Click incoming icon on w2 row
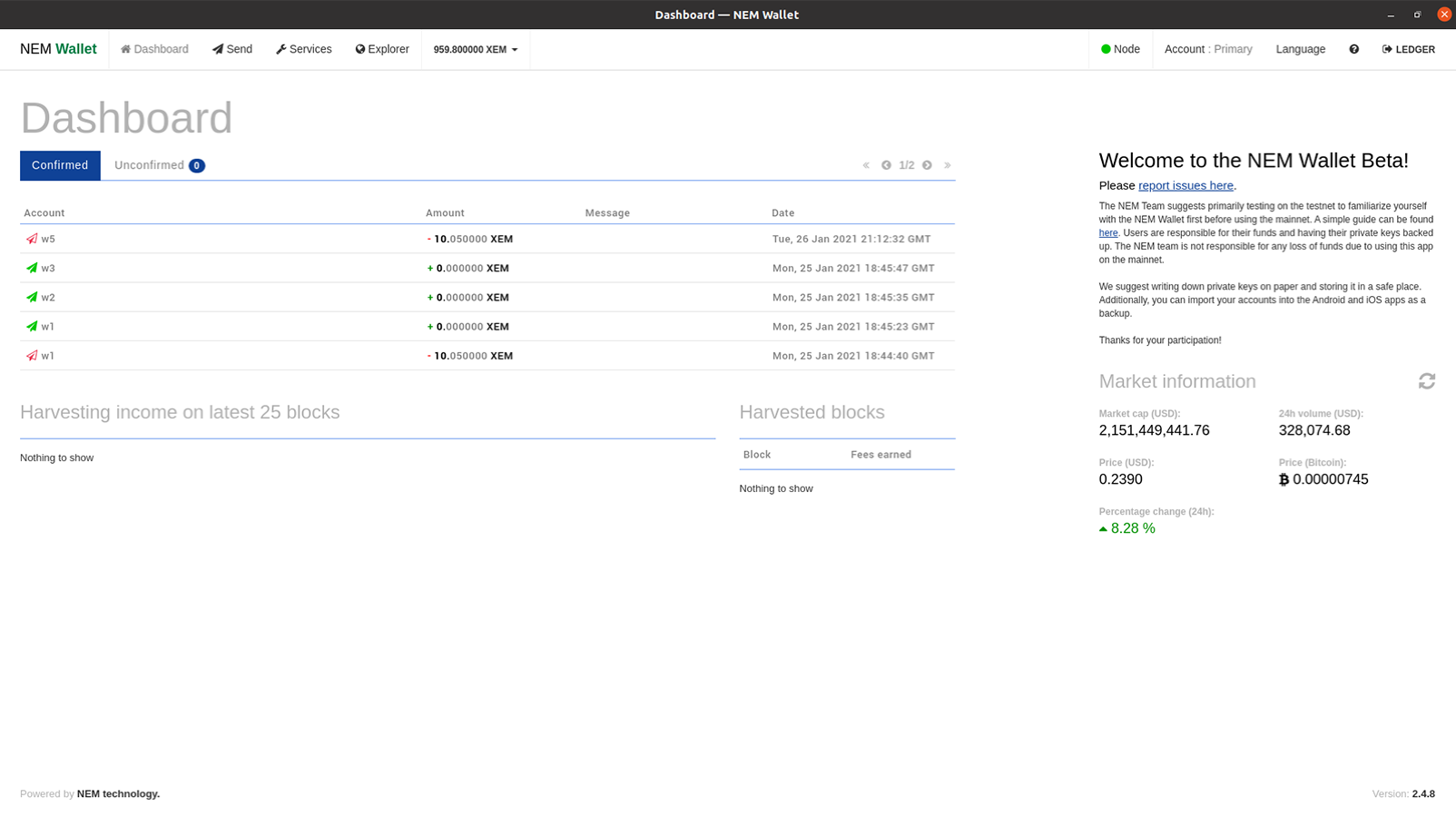 [32, 297]
